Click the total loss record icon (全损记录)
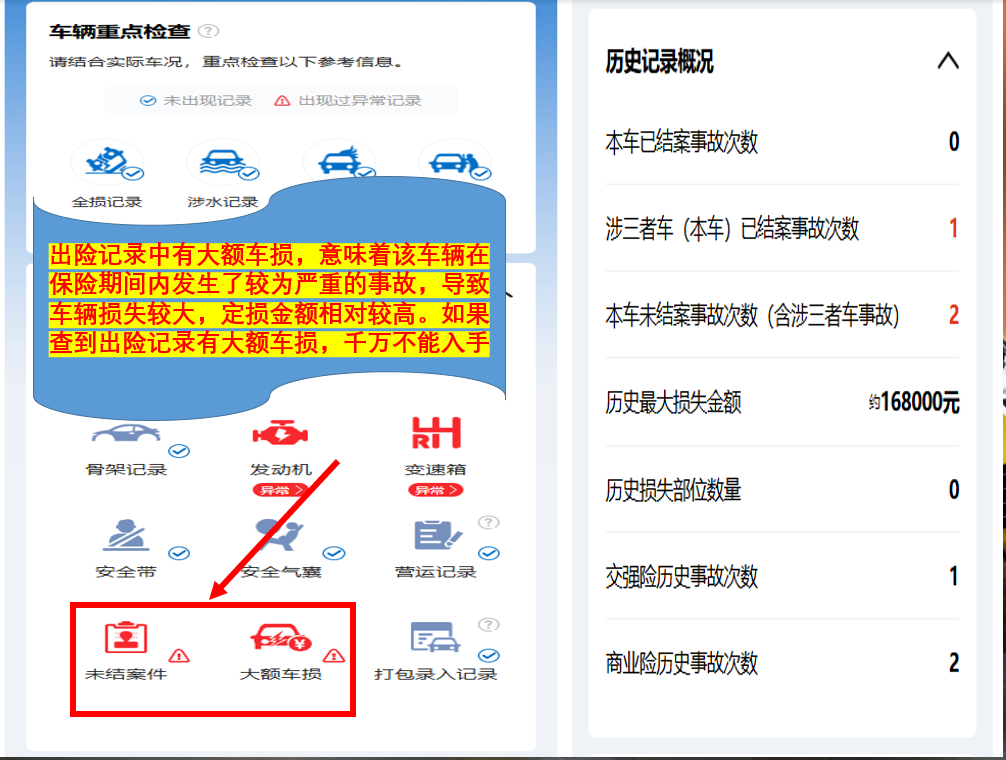1006x760 pixels. tap(108, 163)
